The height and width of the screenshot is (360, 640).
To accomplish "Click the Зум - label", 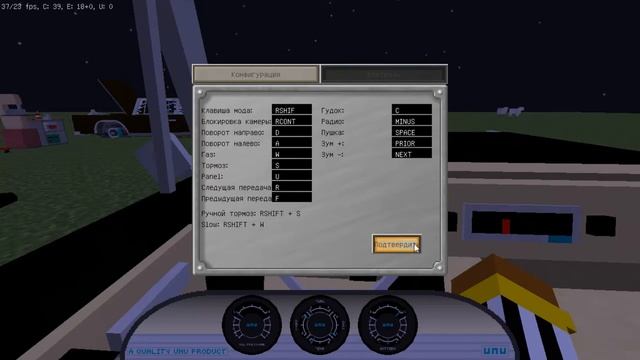I will [332, 155].
